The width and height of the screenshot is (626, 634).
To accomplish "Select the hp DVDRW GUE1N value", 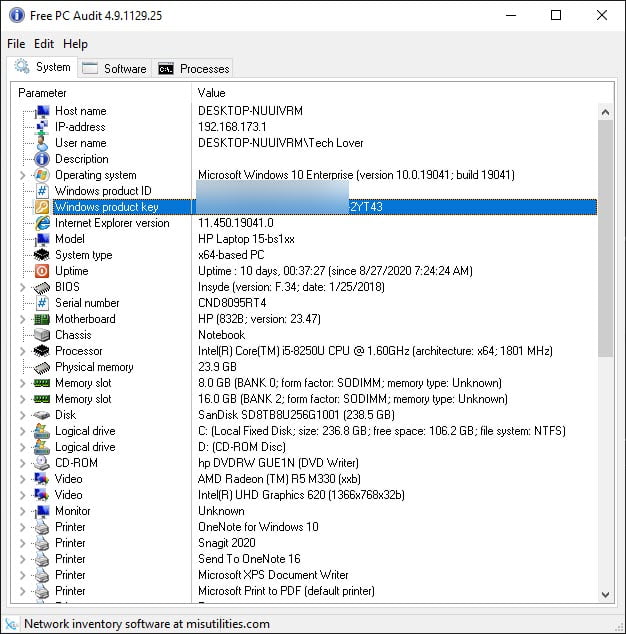I will coord(278,463).
